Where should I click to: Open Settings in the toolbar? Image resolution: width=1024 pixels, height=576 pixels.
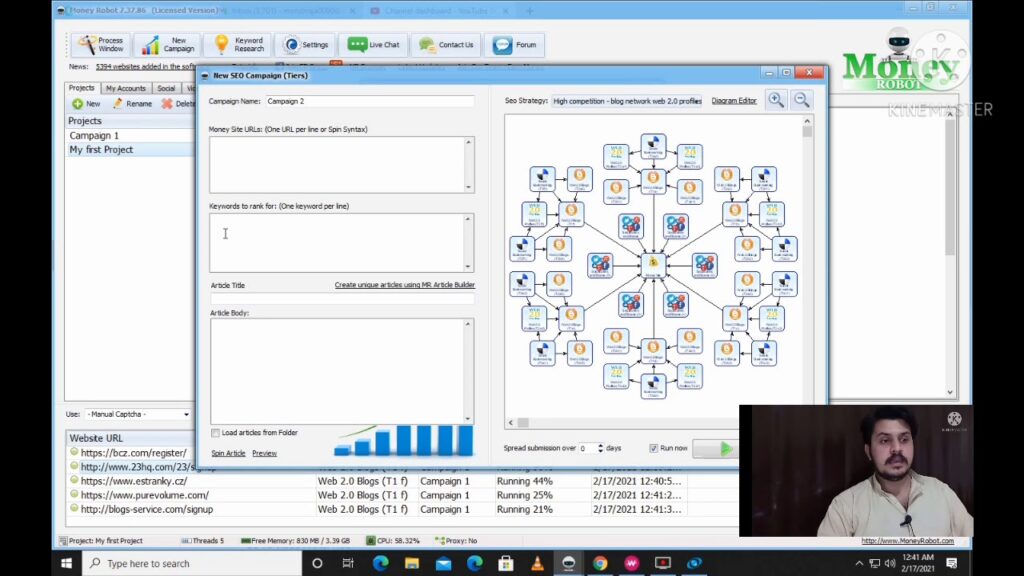click(306, 44)
